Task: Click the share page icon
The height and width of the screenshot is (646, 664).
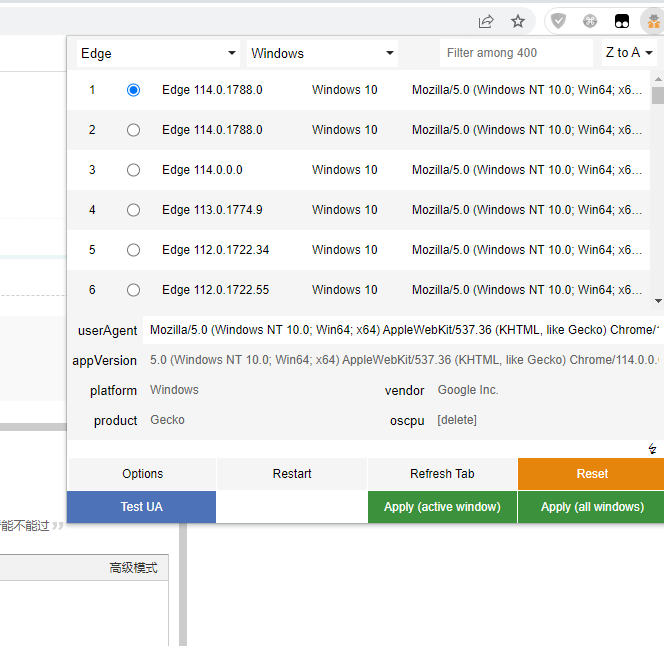Action: click(x=486, y=21)
